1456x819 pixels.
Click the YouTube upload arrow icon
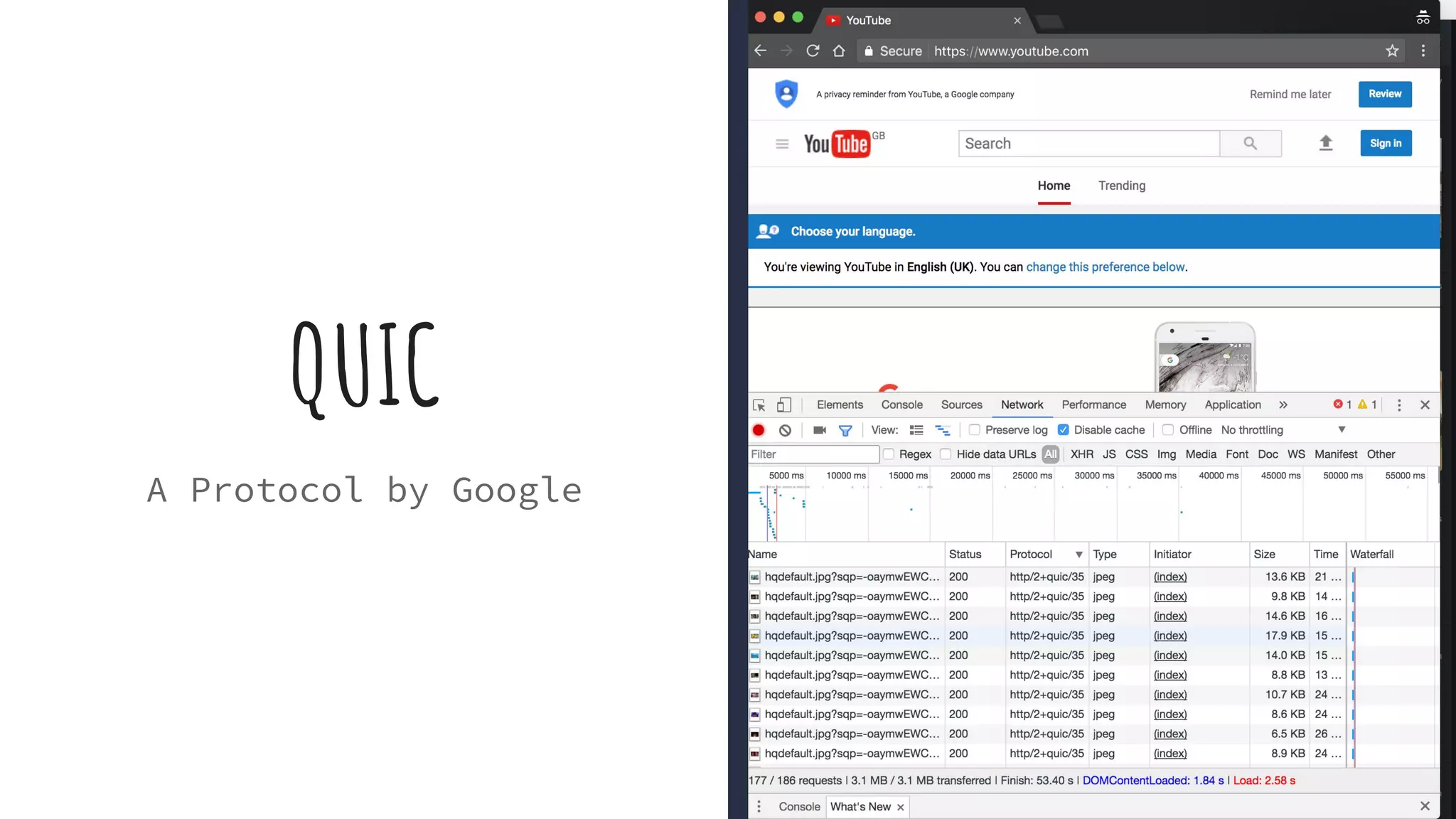1326,144
